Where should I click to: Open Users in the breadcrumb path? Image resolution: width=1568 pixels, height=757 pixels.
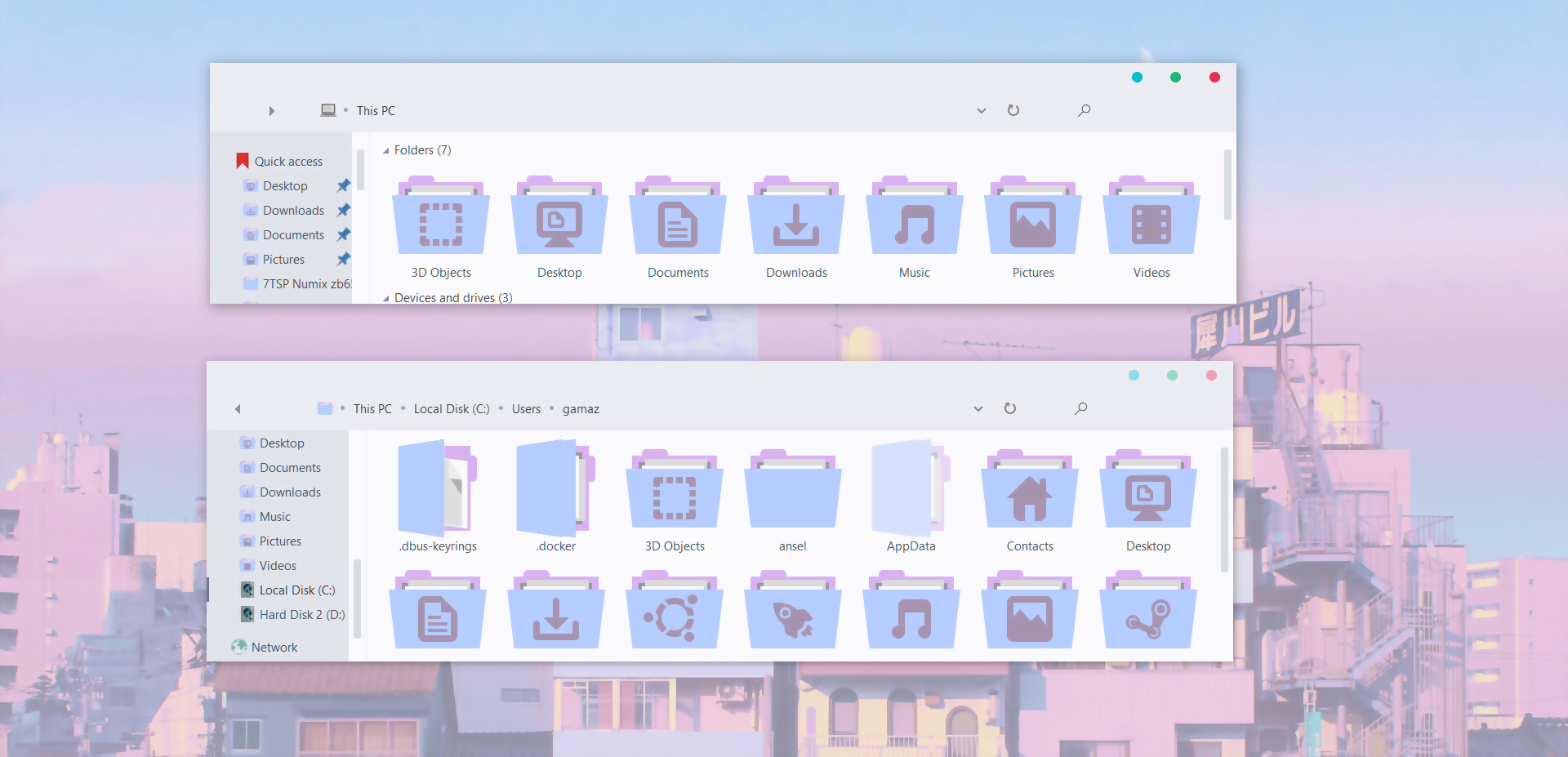point(526,408)
